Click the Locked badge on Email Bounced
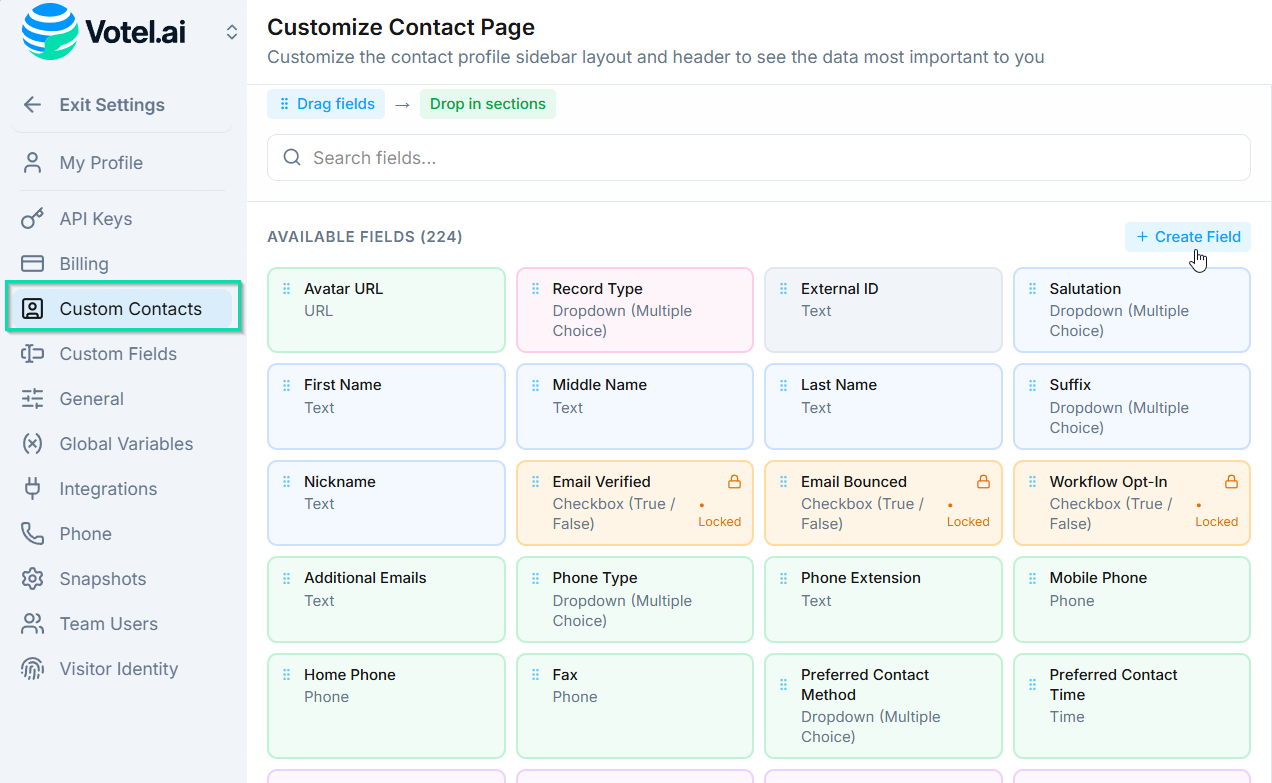 (x=968, y=521)
